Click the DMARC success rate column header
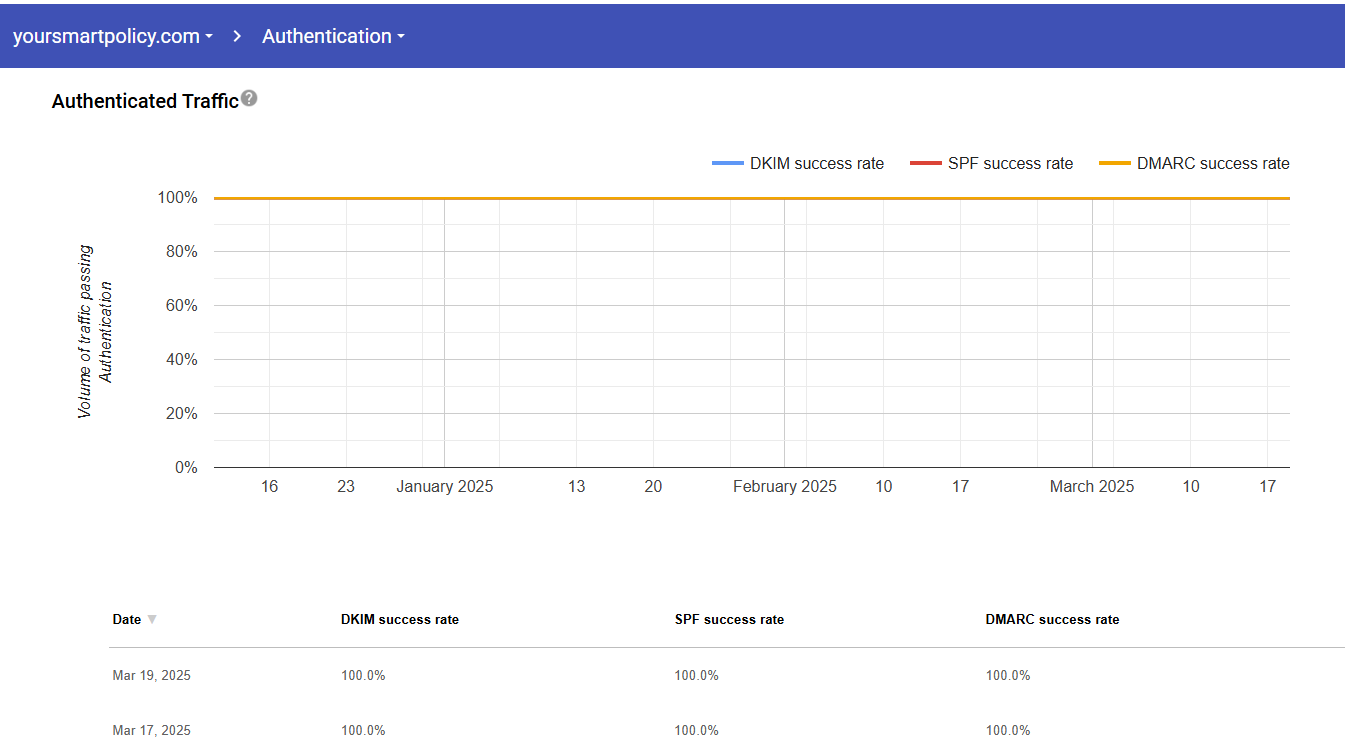 tap(1052, 620)
